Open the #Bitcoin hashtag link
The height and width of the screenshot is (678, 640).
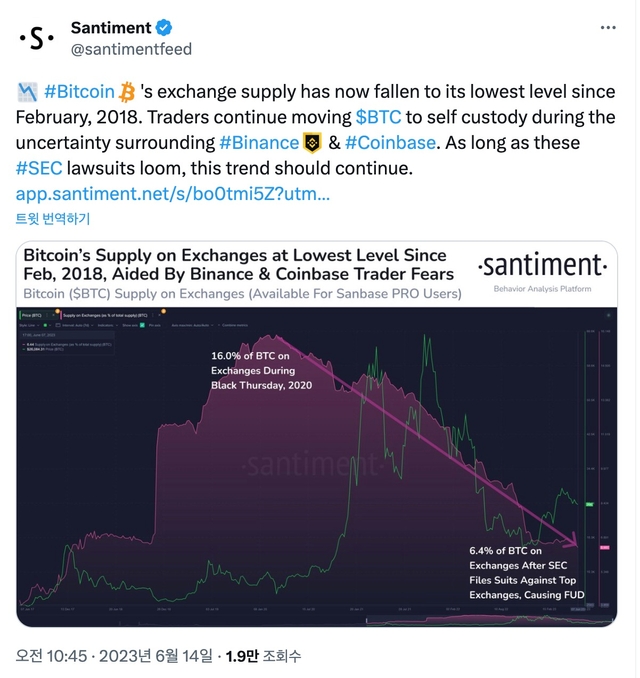(x=79, y=92)
